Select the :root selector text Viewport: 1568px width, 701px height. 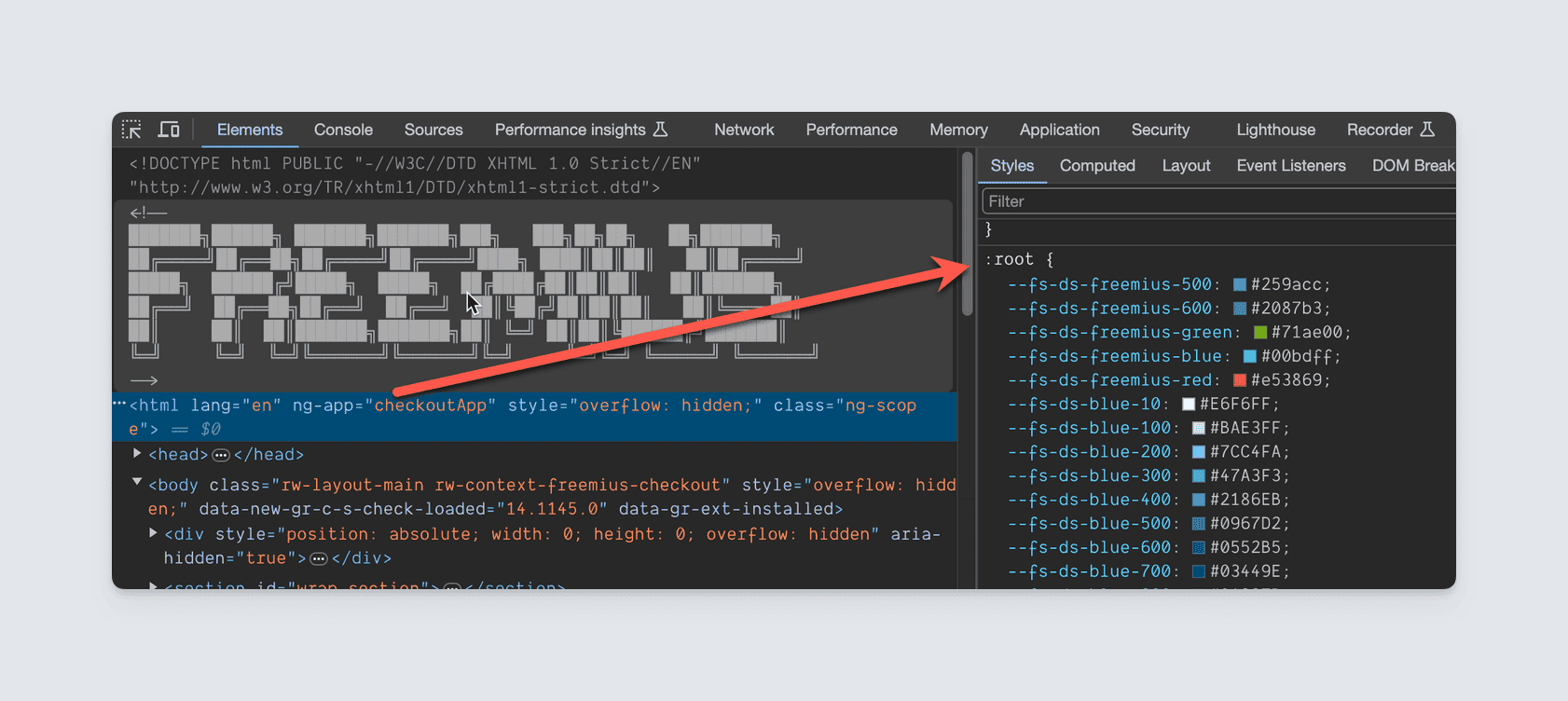pos(1010,259)
